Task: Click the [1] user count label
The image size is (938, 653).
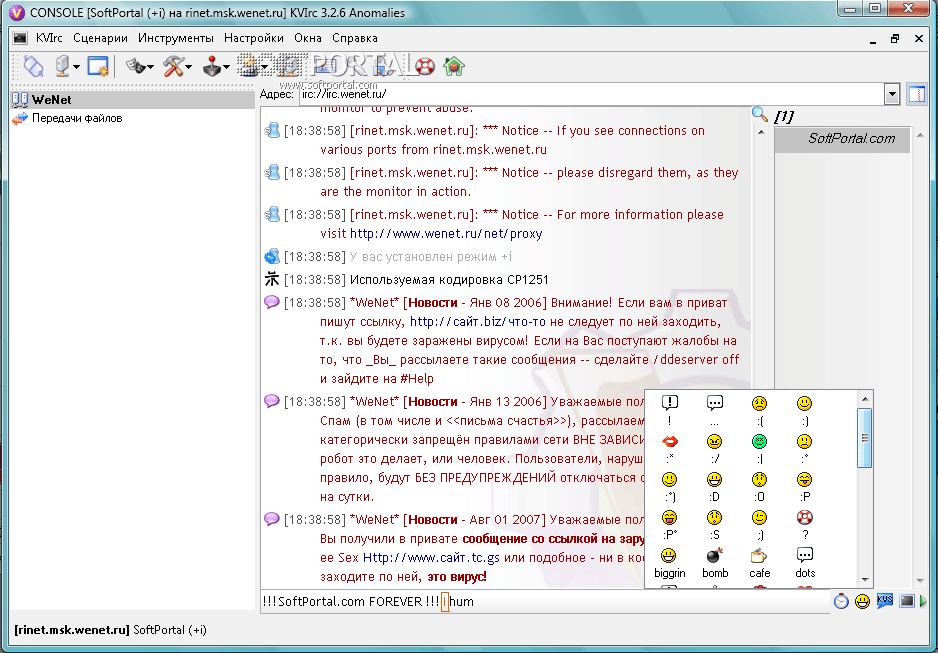Action: (x=784, y=116)
